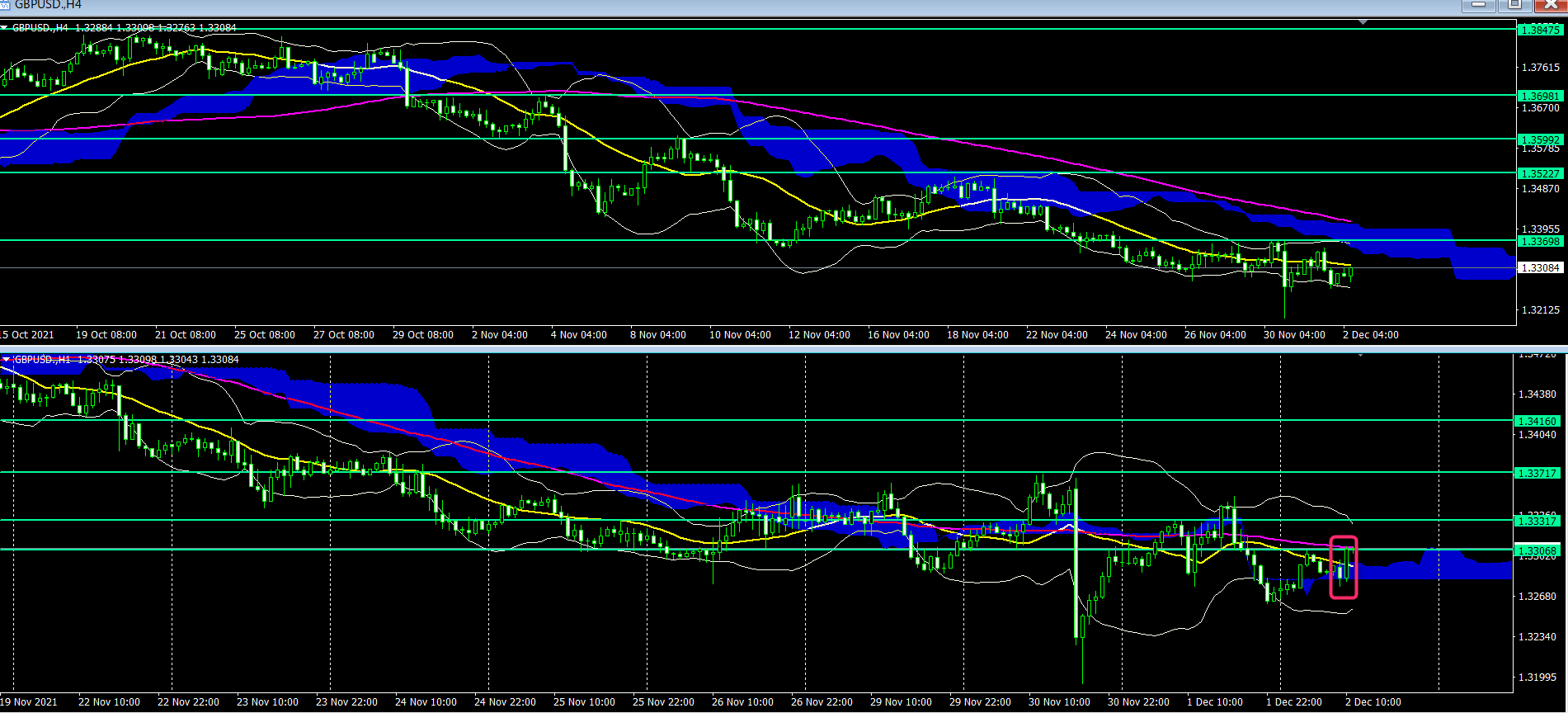Screen dimensions: 1568x713
Task: Click the 4 Nov 04:00 time label
Action: (579, 335)
